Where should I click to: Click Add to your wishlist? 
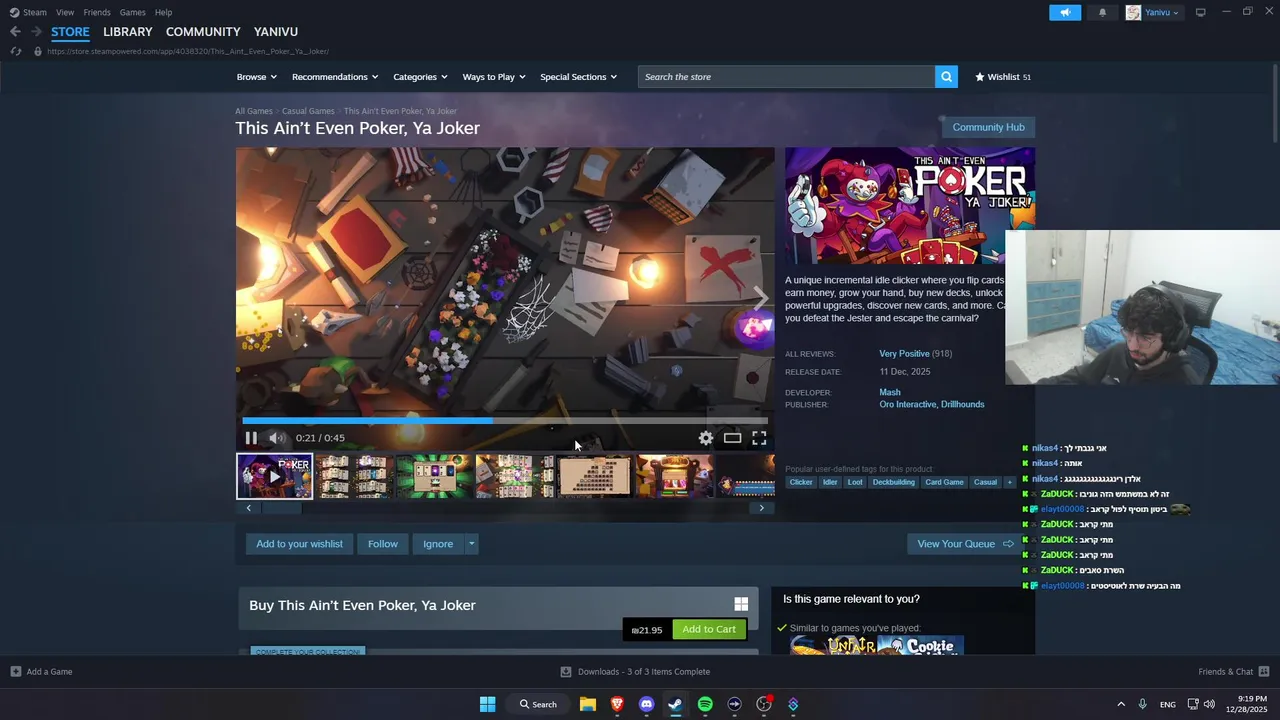[299, 544]
